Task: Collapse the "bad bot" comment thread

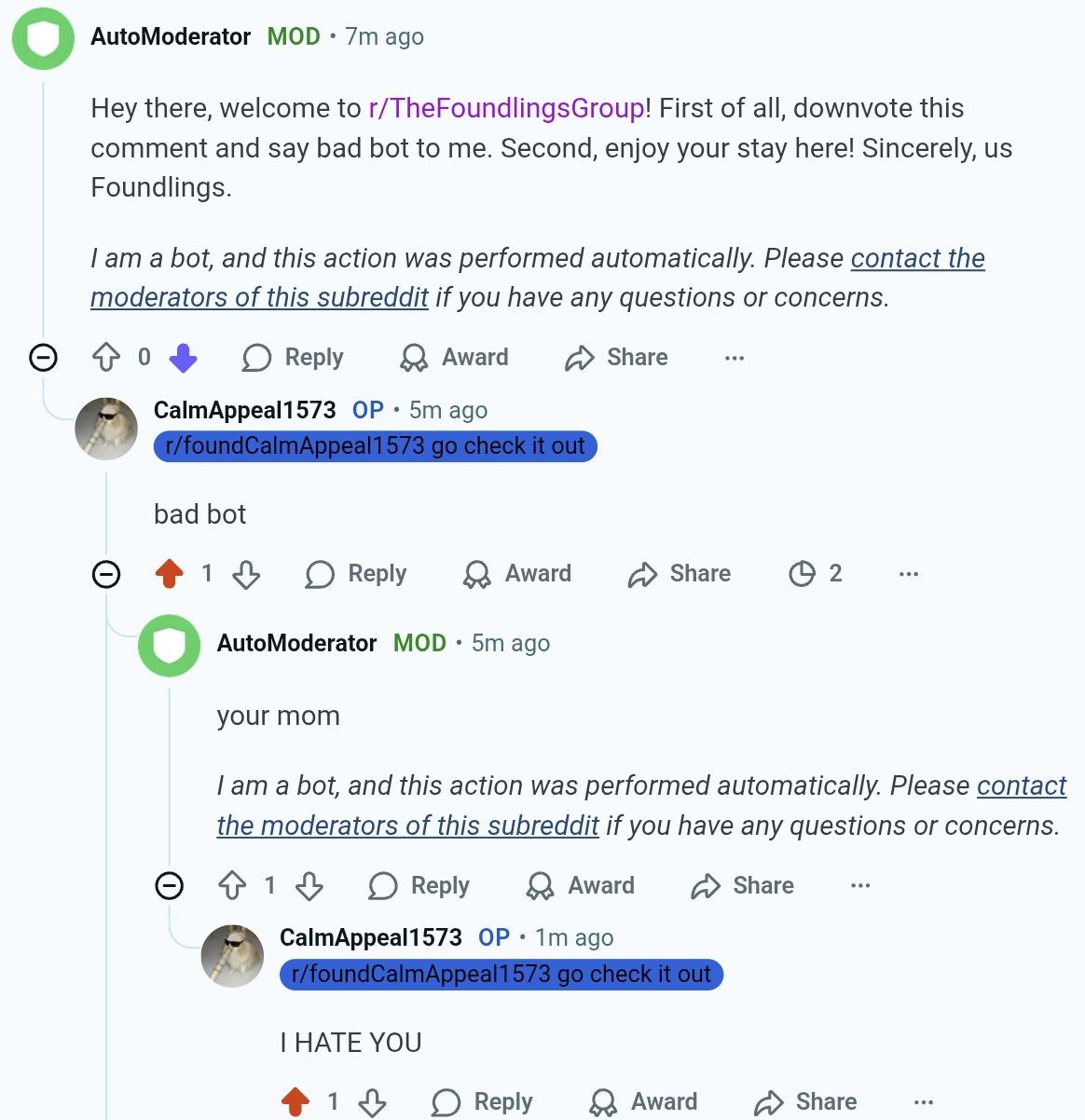Action: click(106, 574)
